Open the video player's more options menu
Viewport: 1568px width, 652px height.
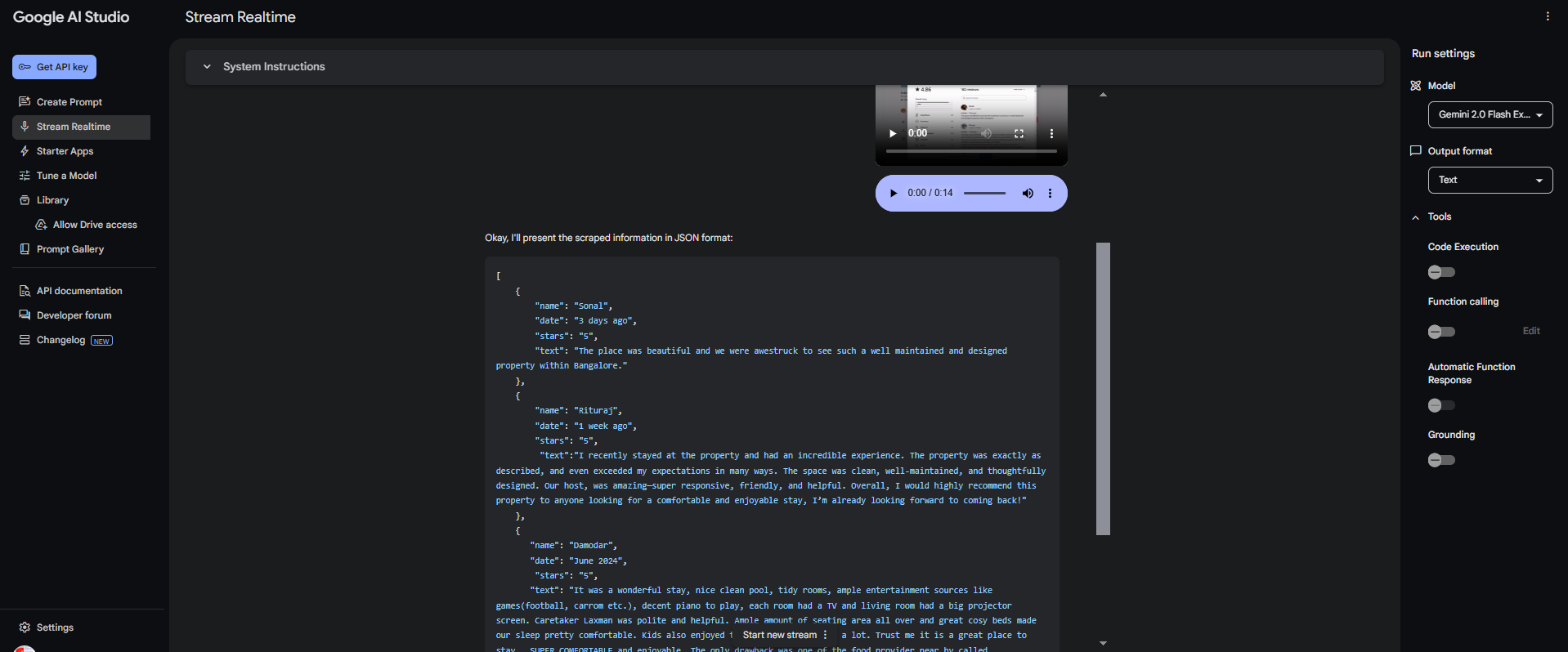tap(1051, 133)
